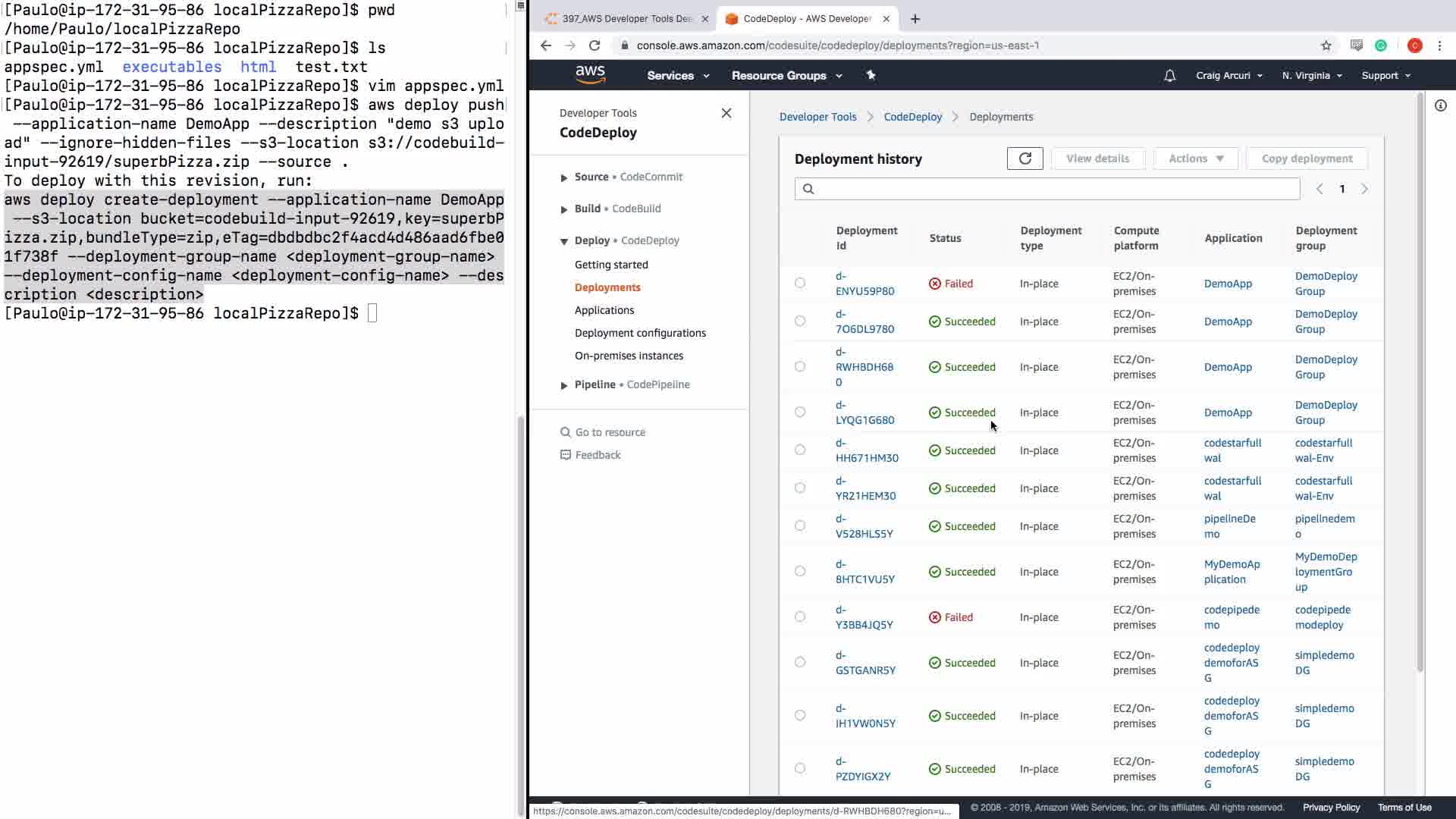Select radio for deployment d-LYQG1G680
Viewport: 1456px width, 819px height.
[800, 412]
